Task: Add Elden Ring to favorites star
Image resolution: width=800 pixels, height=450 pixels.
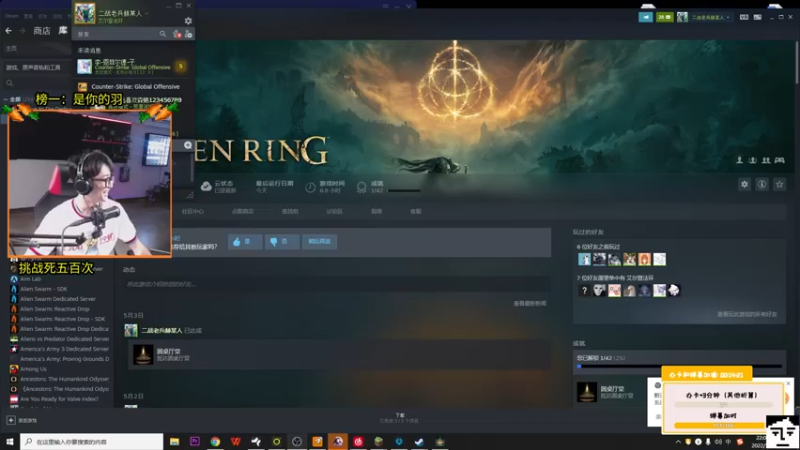Action: coord(779,184)
